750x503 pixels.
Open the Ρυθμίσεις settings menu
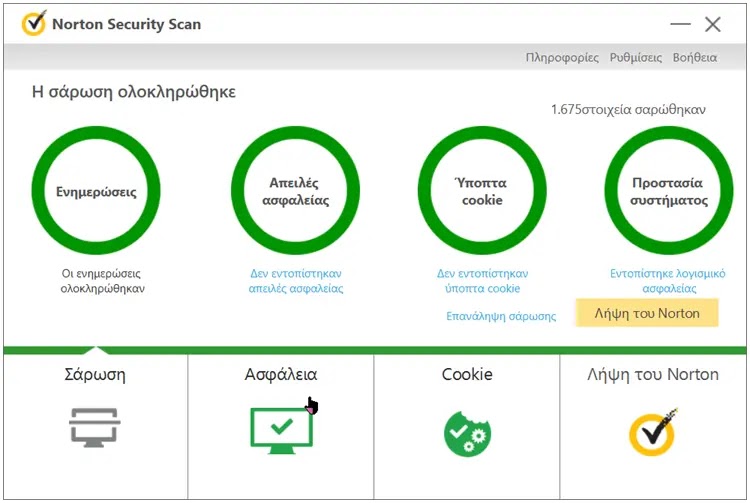point(636,57)
